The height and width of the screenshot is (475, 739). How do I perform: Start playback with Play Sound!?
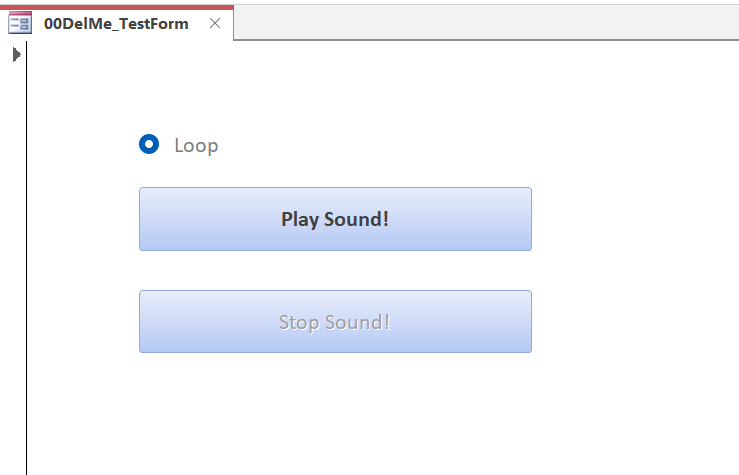(x=335, y=219)
